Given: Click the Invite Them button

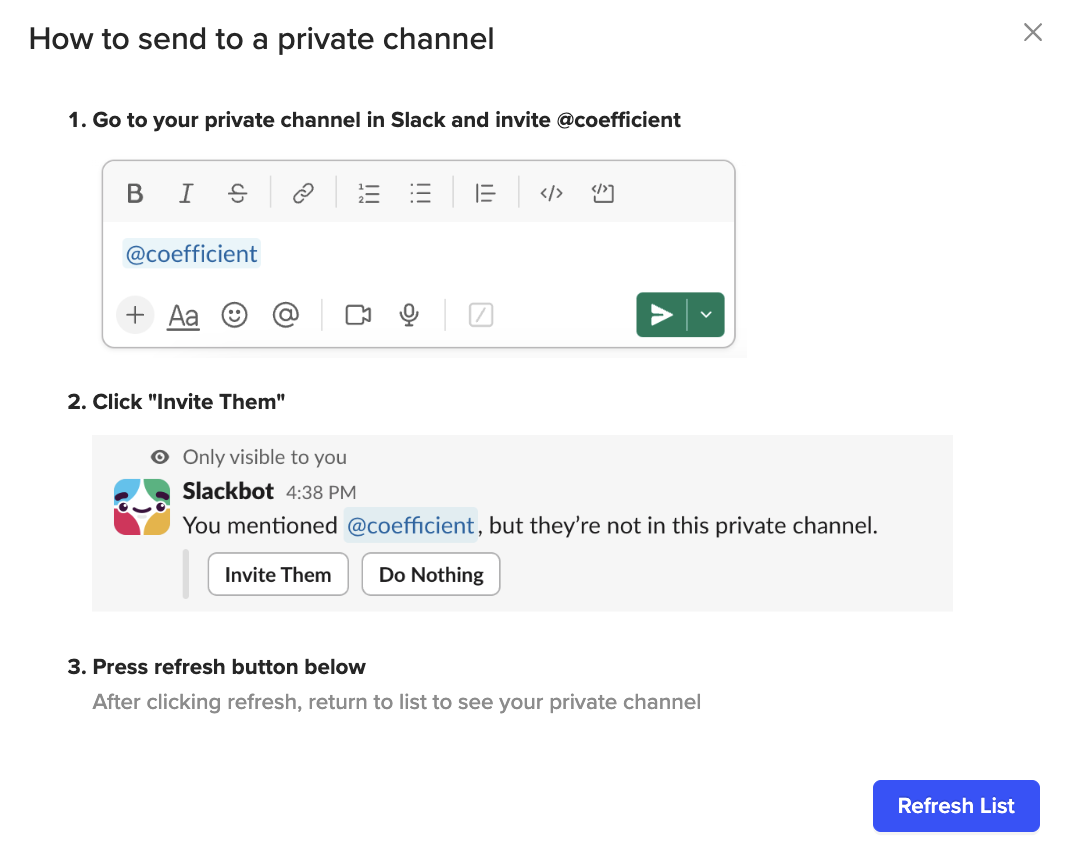Looking at the screenshot, I should [278, 574].
